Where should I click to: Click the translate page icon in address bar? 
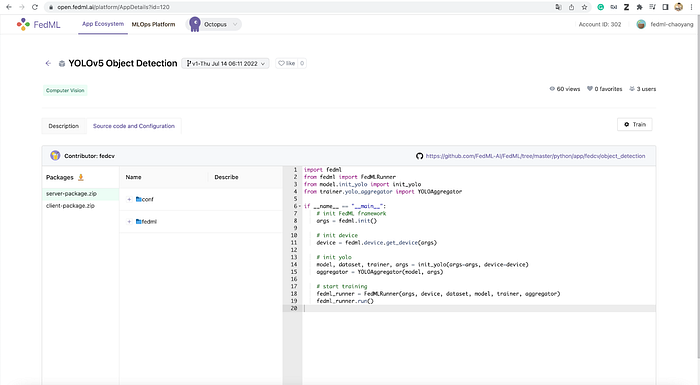[x=558, y=7]
